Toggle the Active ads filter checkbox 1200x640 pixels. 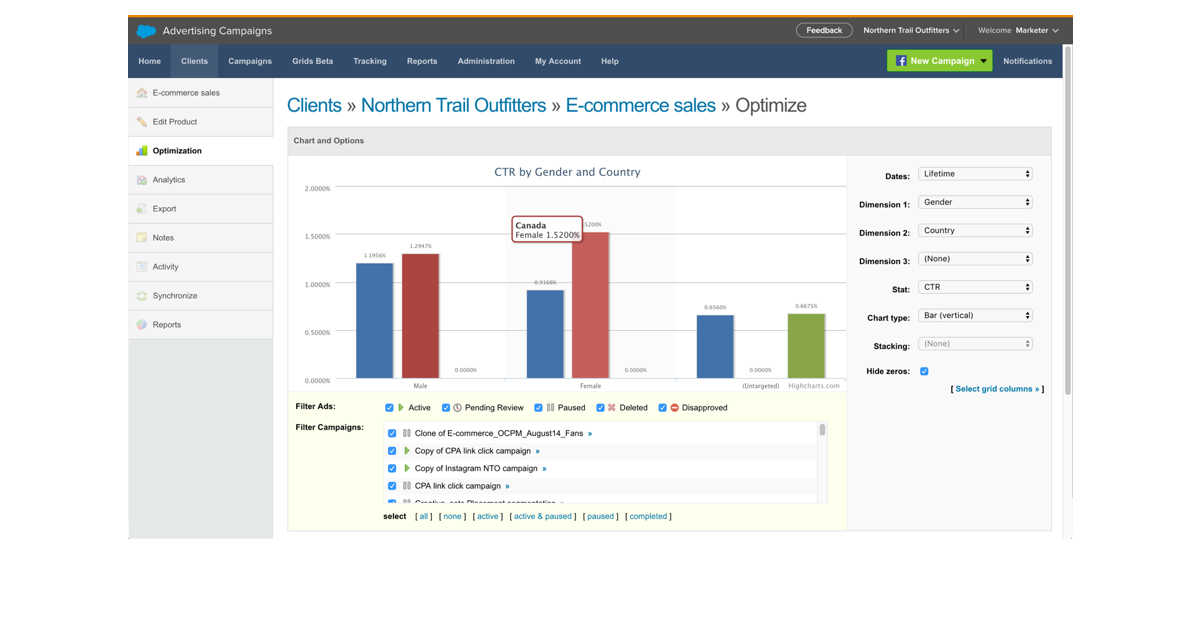[x=390, y=408]
